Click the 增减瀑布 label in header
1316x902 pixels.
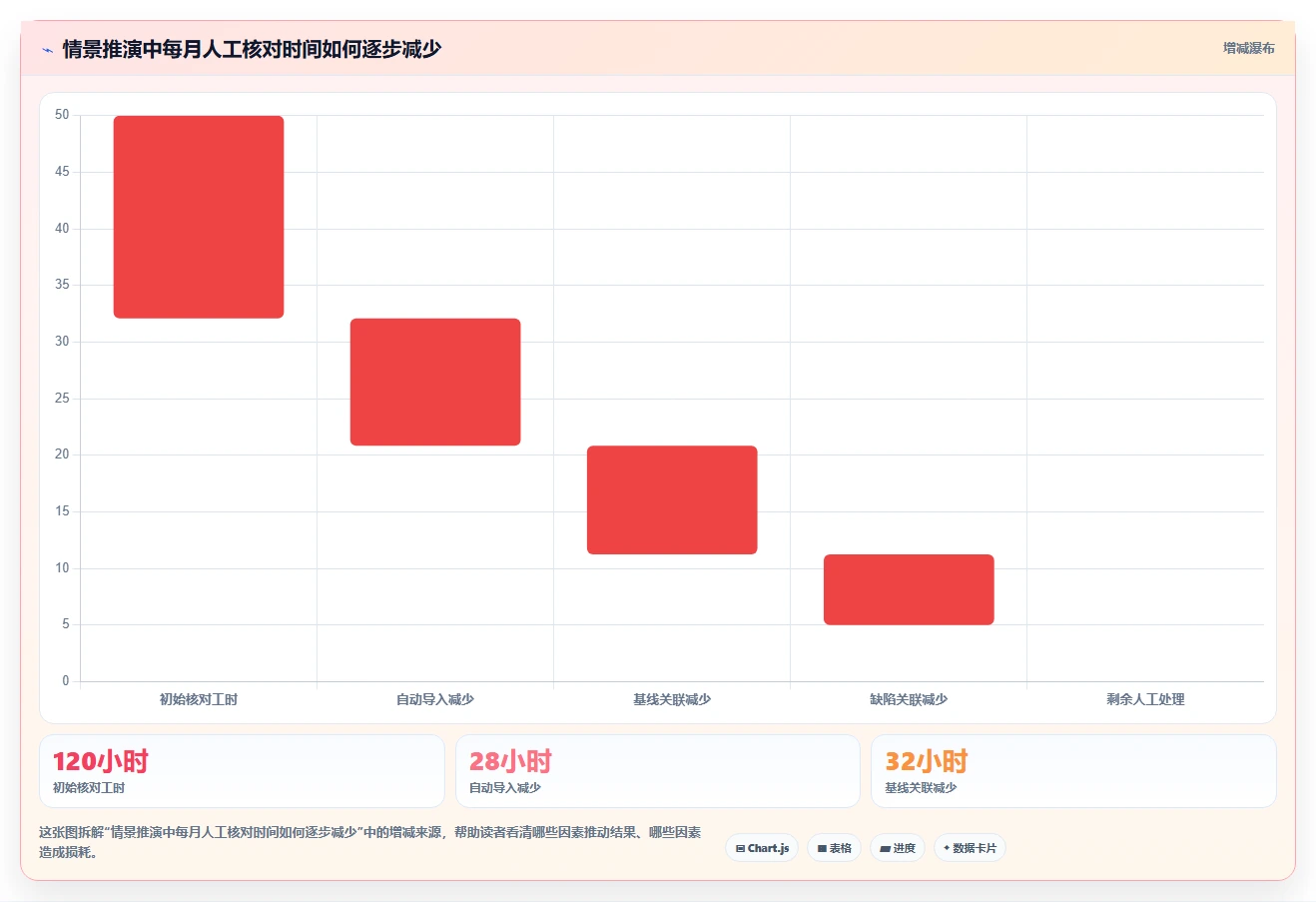1248,48
